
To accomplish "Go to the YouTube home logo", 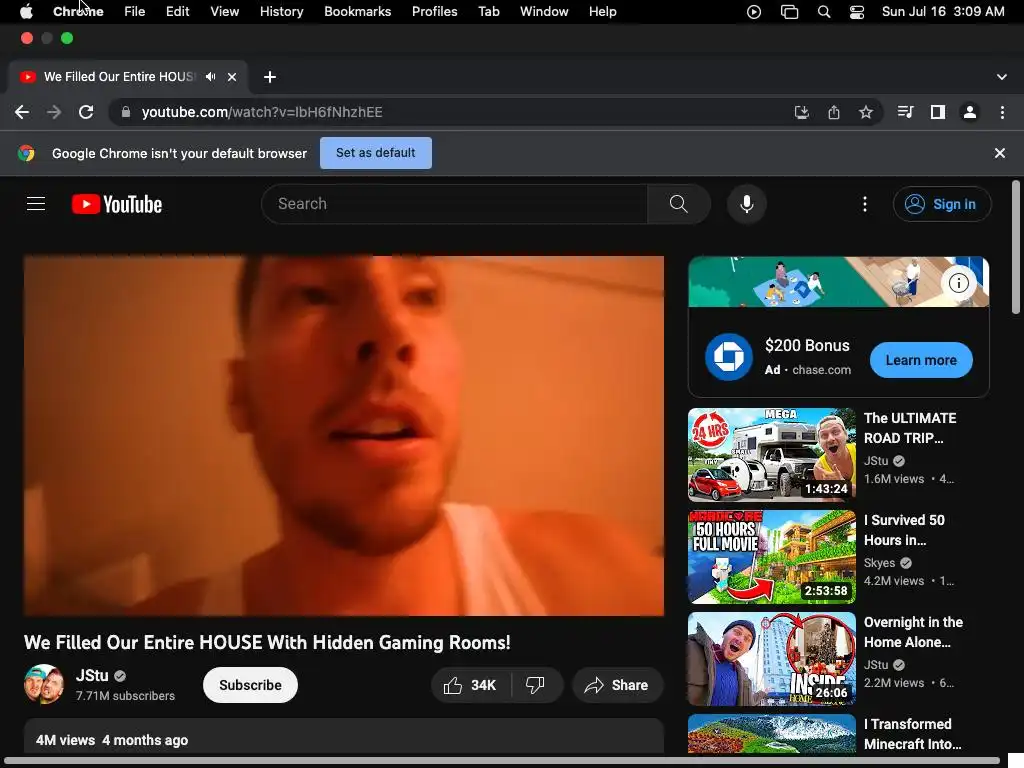I will (117, 204).
